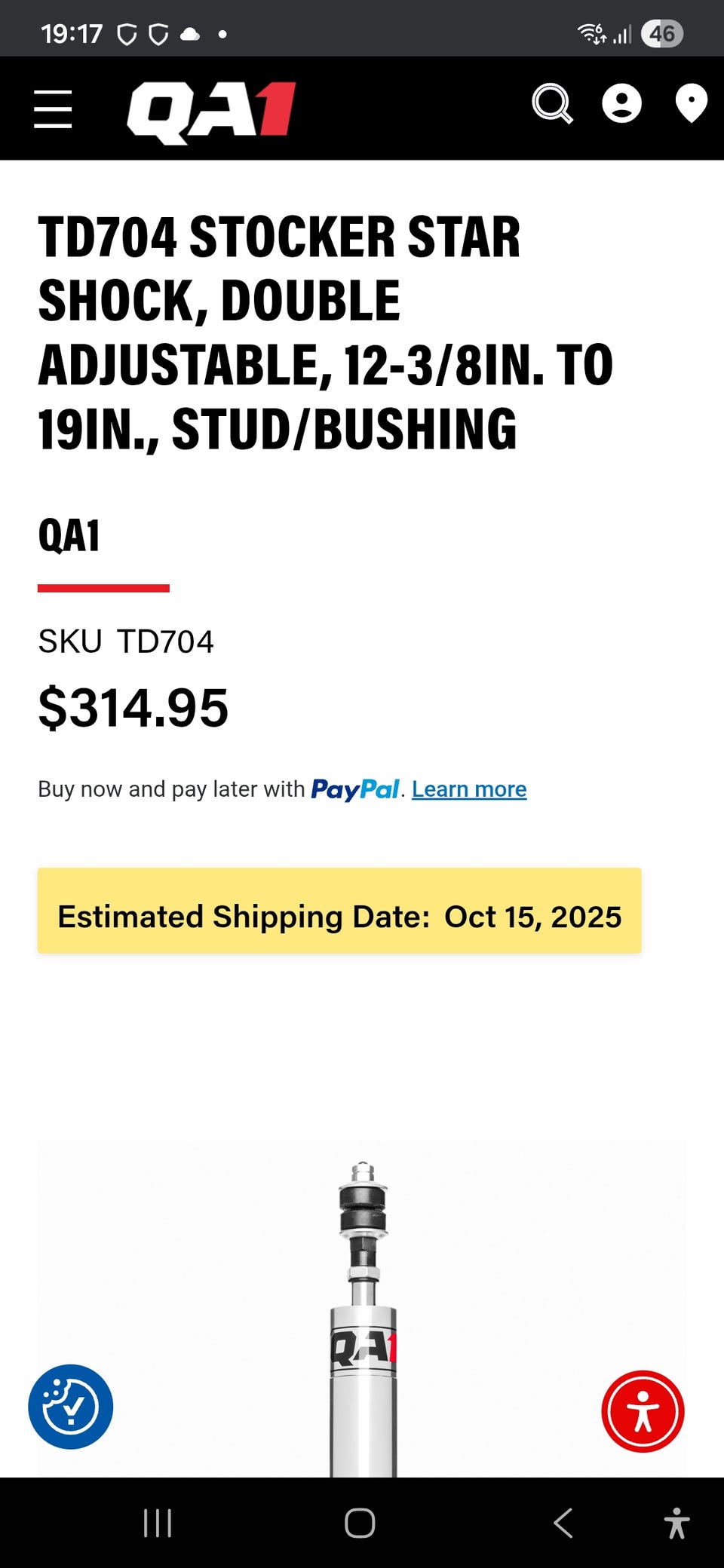Open the site search icon
This screenshot has height=1568, width=724.
(552, 104)
